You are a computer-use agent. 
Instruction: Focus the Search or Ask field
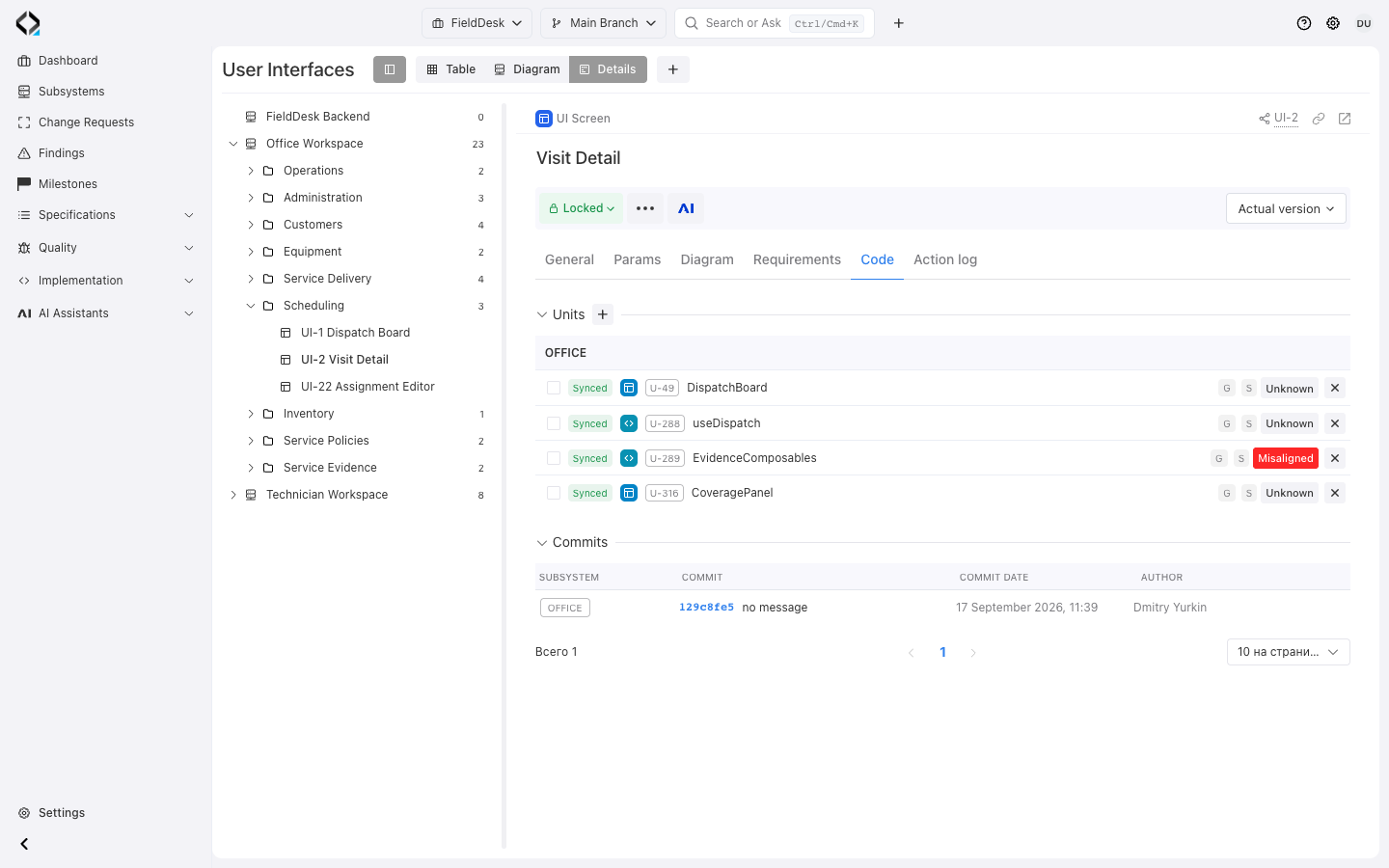tap(775, 23)
